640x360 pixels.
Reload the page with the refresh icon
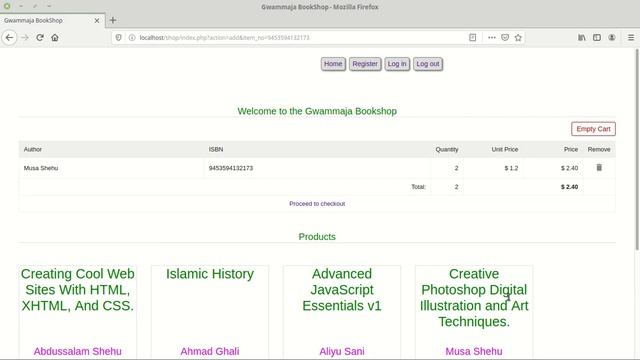click(x=40, y=38)
